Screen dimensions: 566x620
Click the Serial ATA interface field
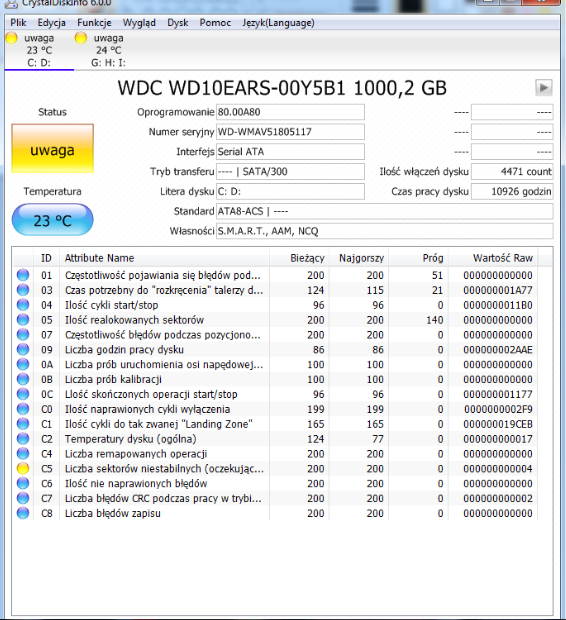pyautogui.click(x=290, y=152)
